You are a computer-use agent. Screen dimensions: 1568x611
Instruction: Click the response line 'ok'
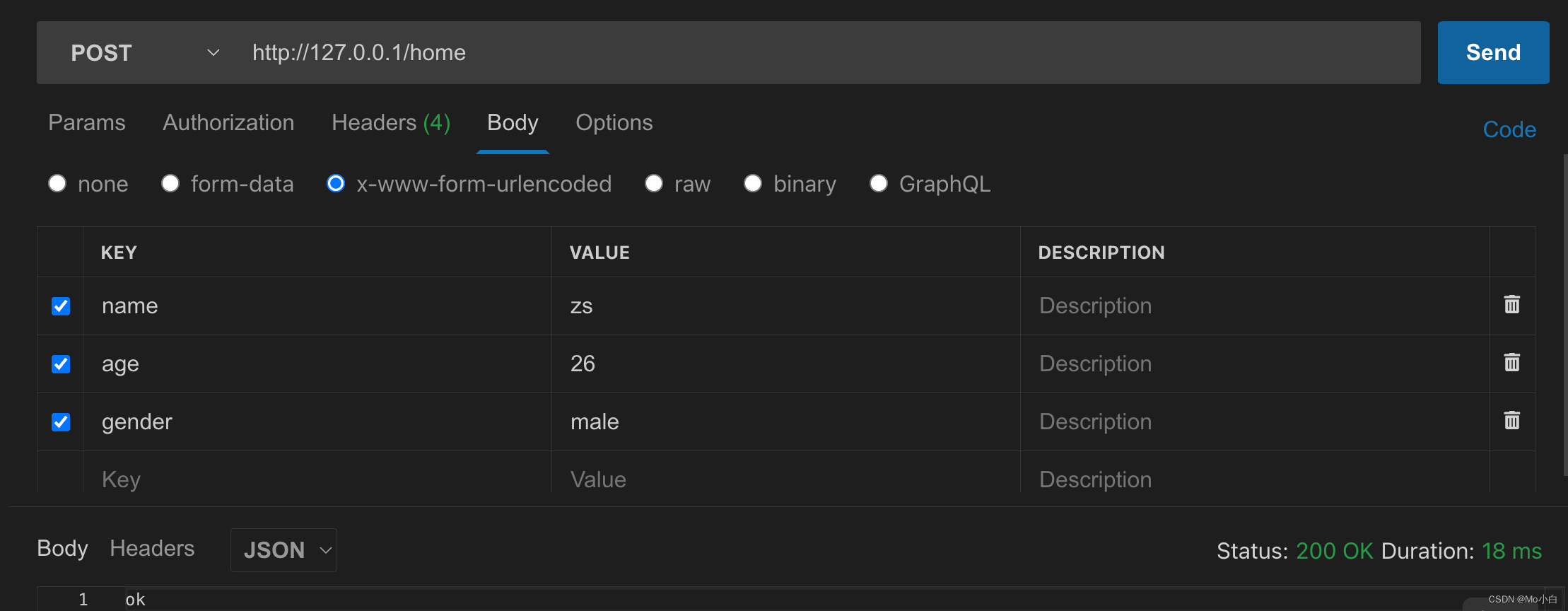click(x=135, y=600)
